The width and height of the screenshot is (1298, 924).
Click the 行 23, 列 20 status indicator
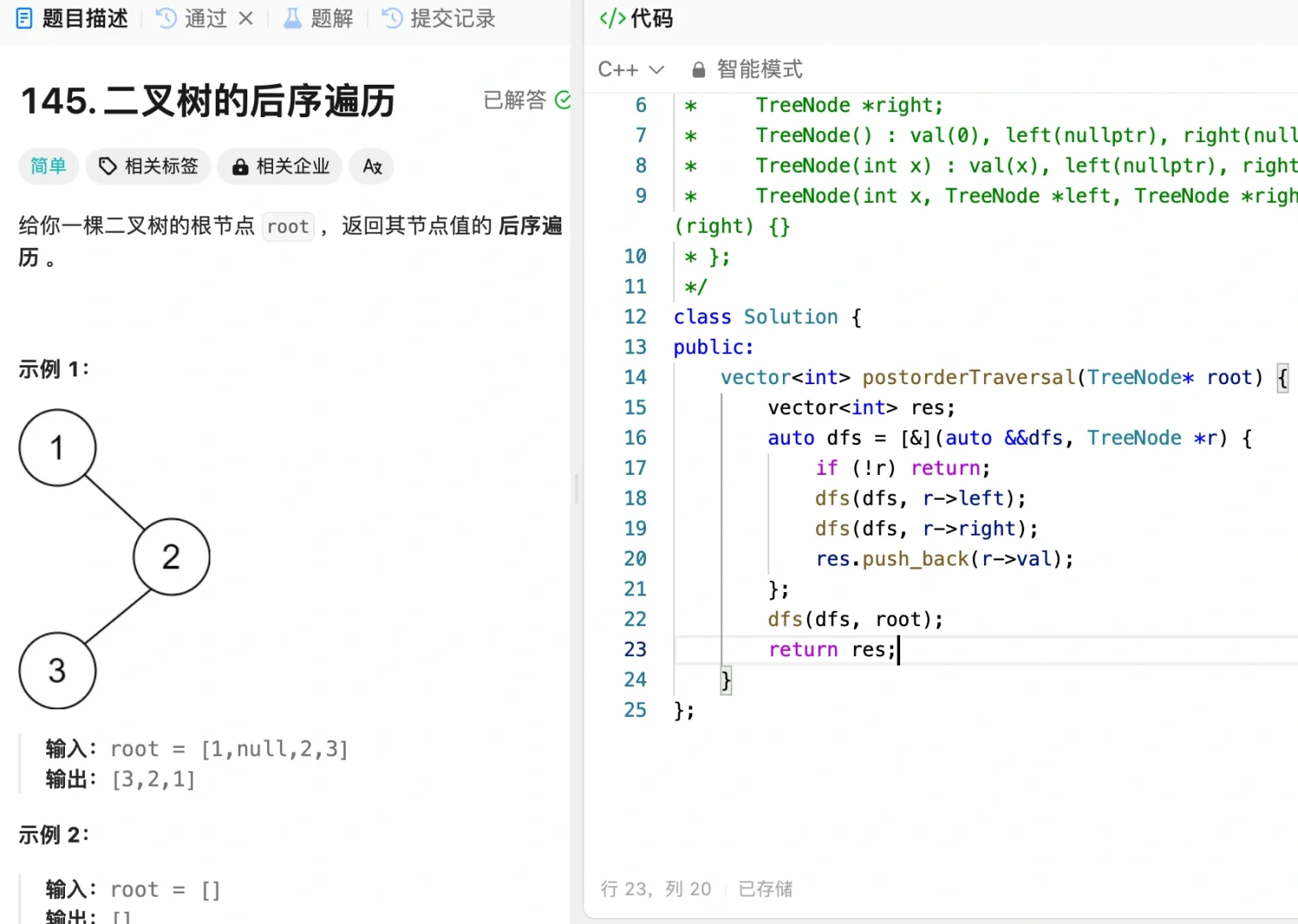[x=655, y=889]
